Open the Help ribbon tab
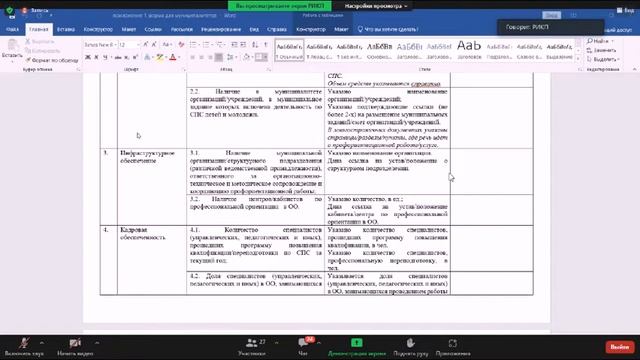This screenshot has width=640, height=360. click(x=277, y=29)
